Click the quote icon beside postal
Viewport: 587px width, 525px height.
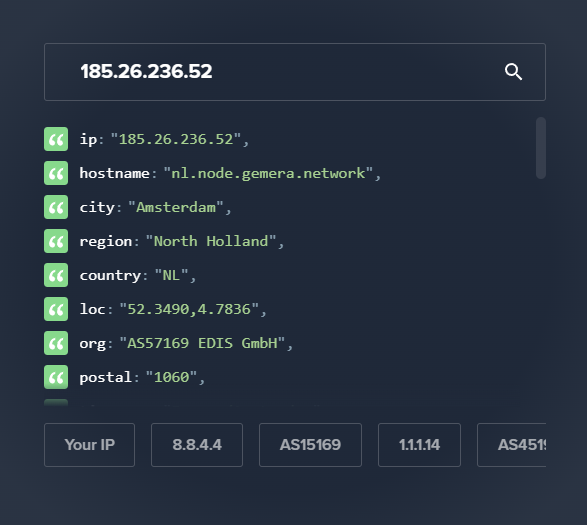point(56,377)
